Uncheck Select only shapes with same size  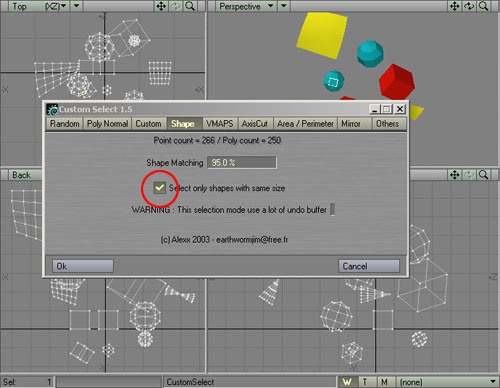160,188
